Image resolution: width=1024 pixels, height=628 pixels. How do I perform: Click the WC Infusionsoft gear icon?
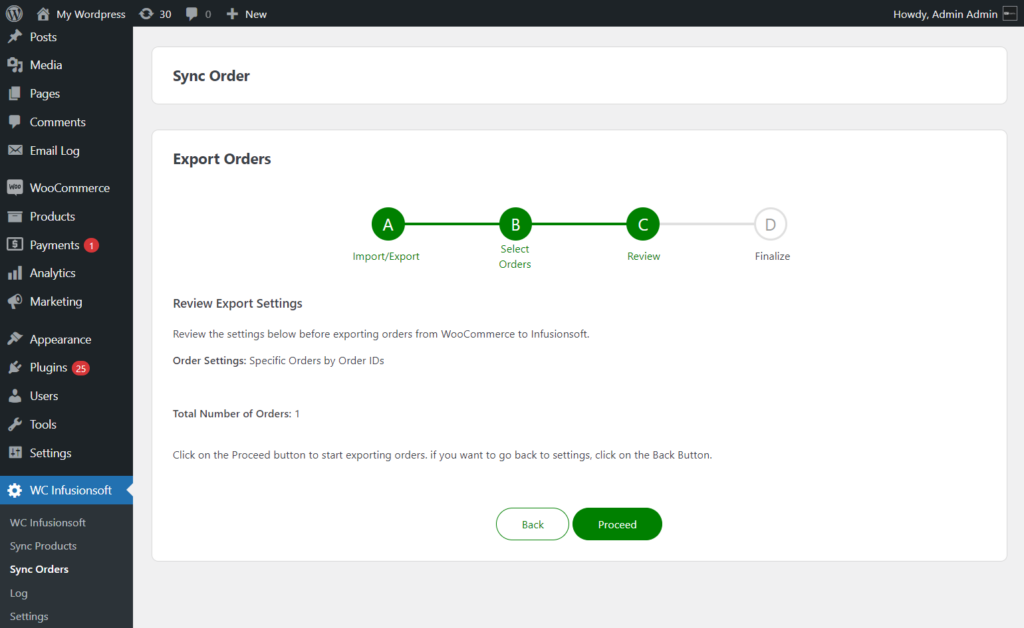tap(15, 490)
